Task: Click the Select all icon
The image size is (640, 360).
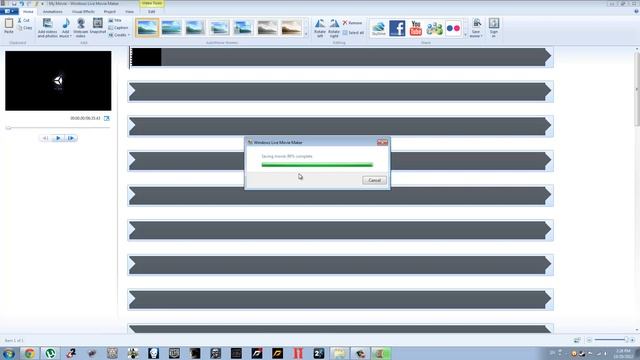Action: pos(345,33)
